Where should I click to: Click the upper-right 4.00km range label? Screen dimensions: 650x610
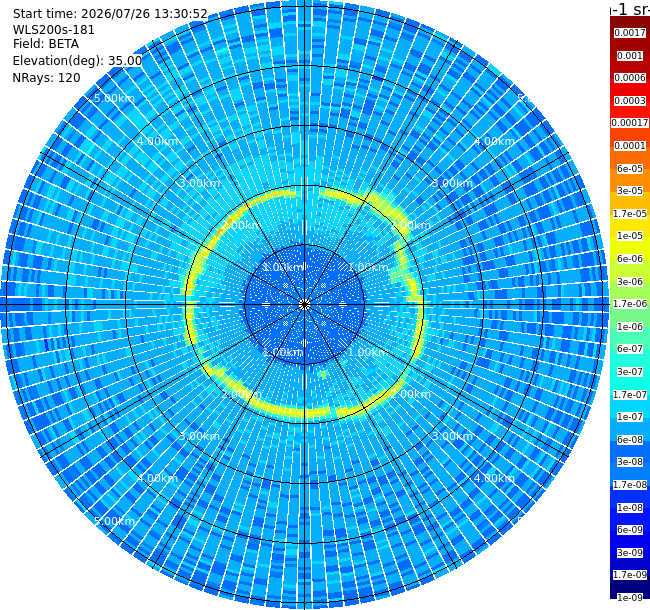pos(495,141)
